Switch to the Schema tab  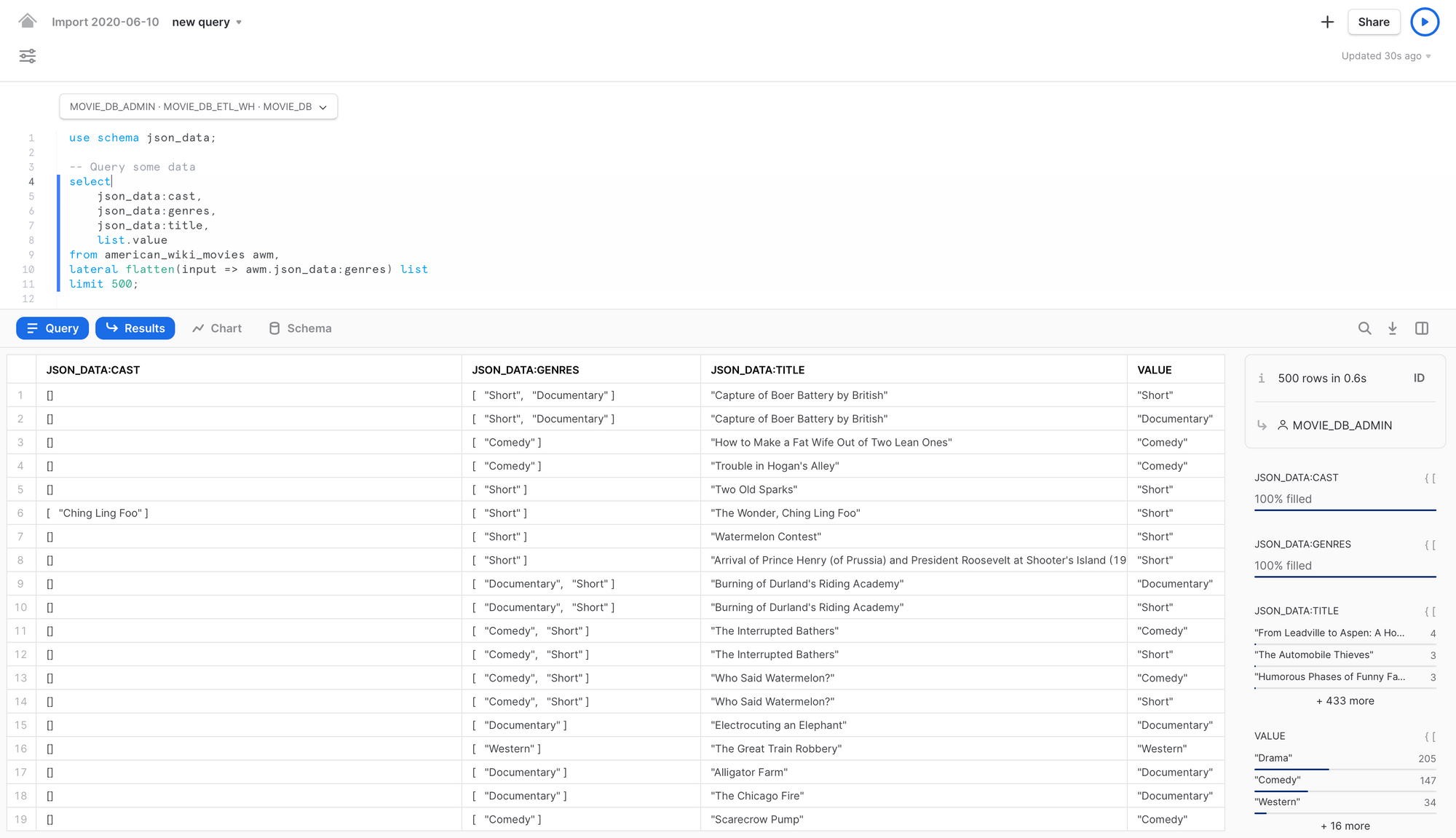click(x=300, y=328)
